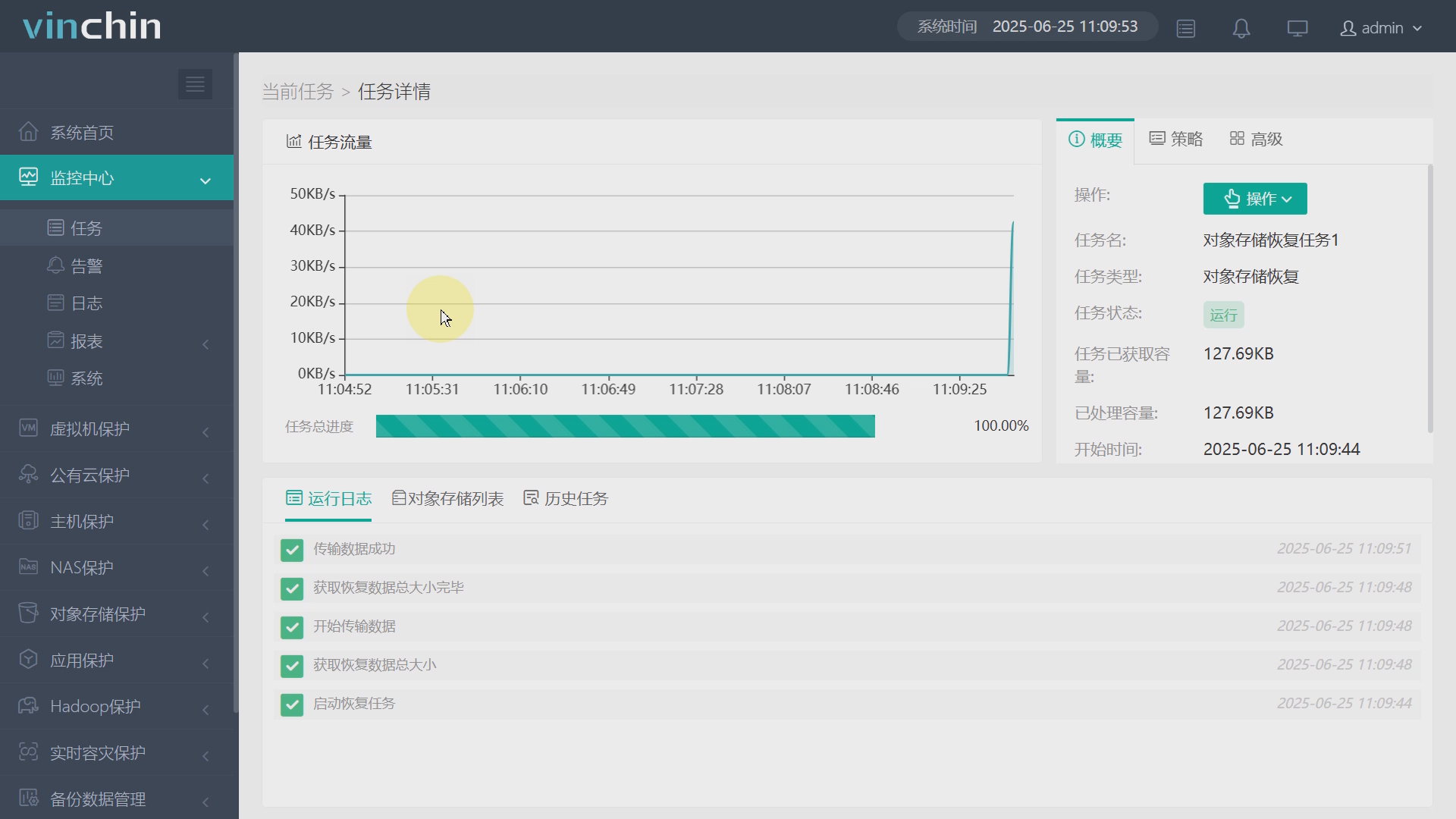The width and height of the screenshot is (1456, 819).
Task: Switch to the 对象存储列表 tab
Action: click(x=447, y=499)
